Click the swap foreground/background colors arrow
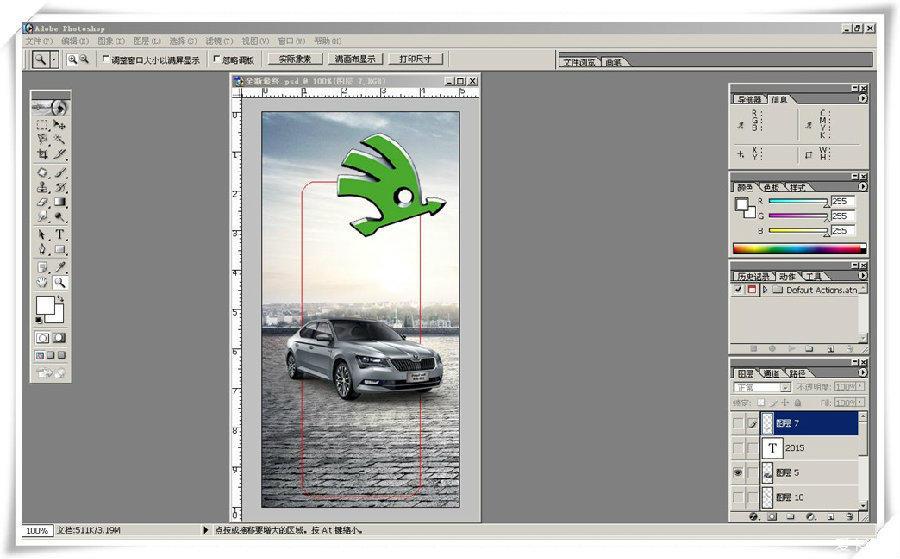 (60, 299)
